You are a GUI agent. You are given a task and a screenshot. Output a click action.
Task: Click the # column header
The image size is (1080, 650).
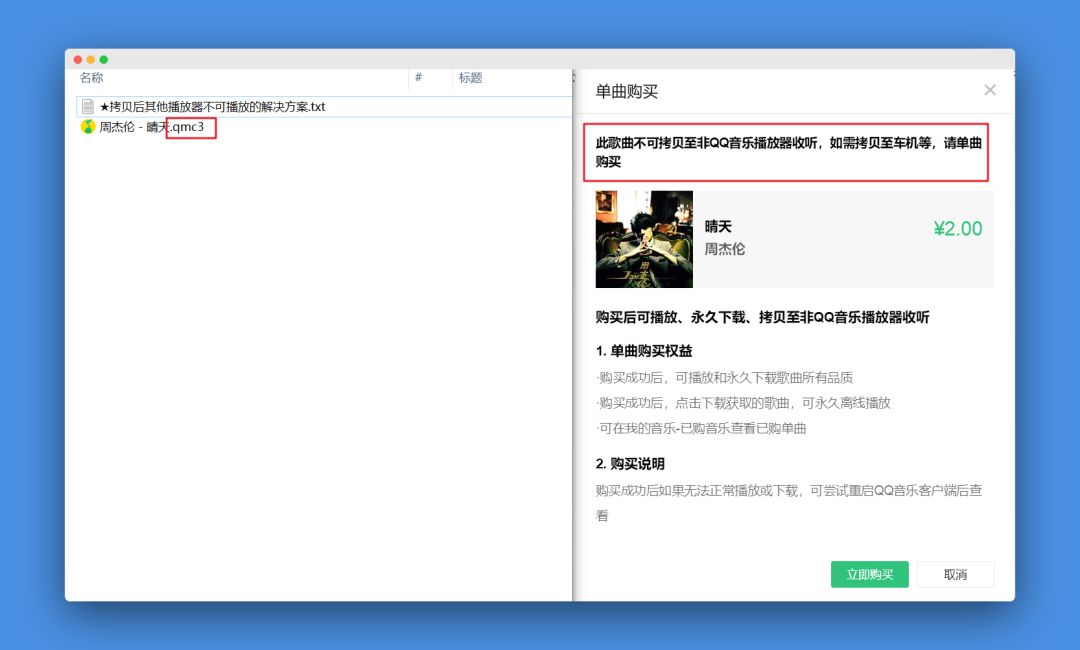click(418, 77)
